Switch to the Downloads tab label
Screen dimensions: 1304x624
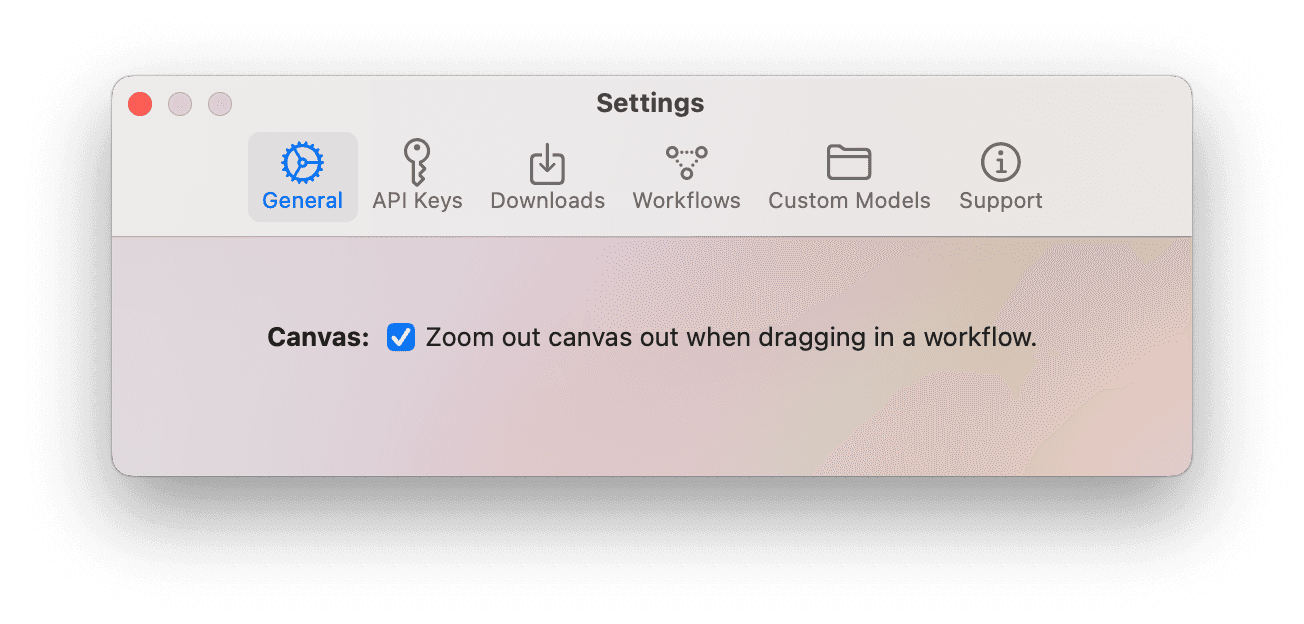(x=547, y=200)
